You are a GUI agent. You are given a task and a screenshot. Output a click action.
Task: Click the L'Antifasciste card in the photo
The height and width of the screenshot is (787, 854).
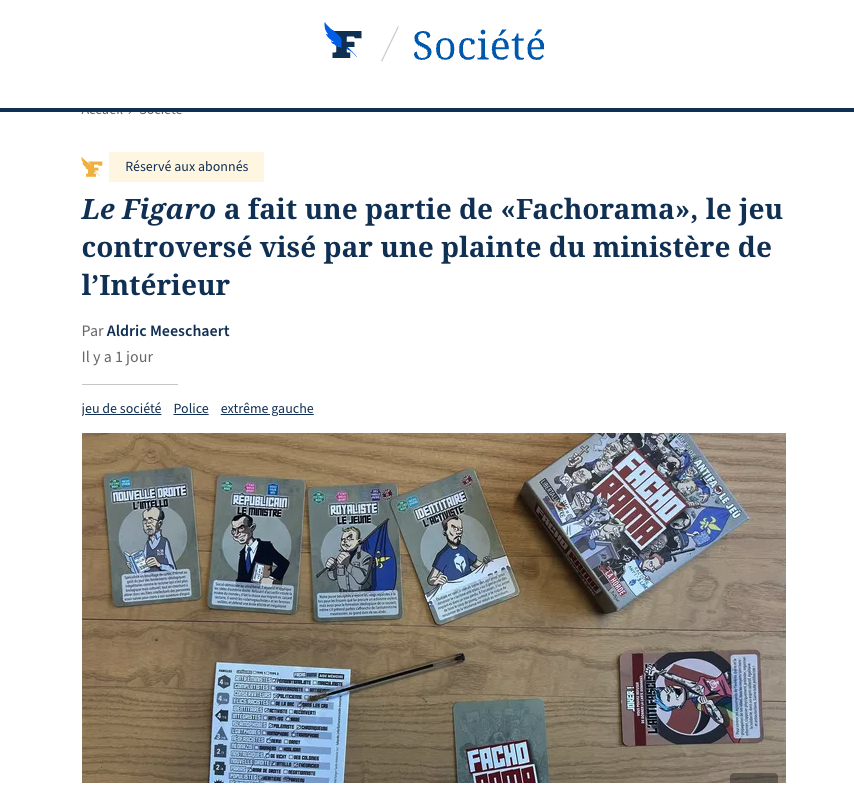(691, 698)
